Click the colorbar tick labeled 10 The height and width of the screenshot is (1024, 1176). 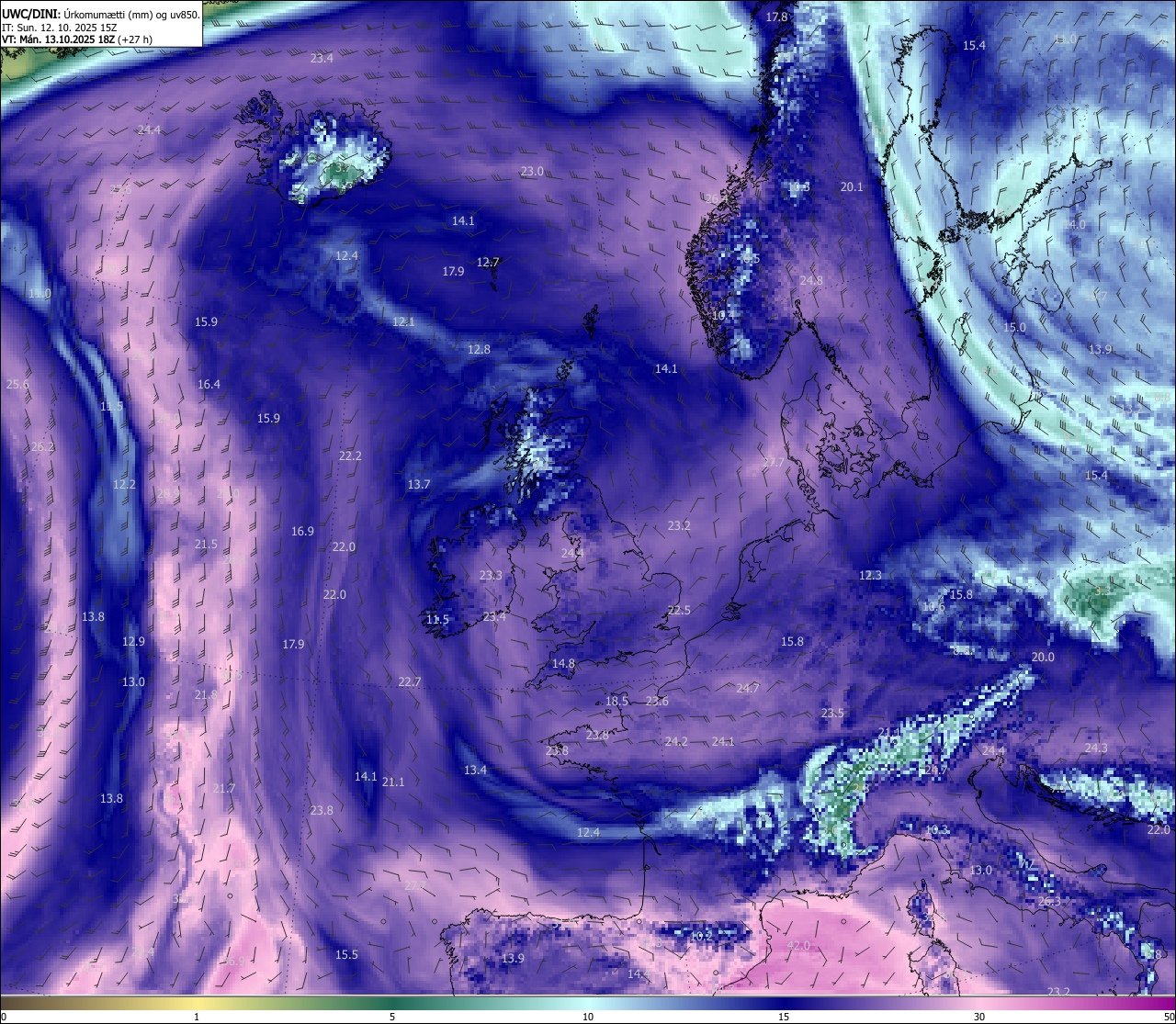pyautogui.click(x=588, y=1017)
